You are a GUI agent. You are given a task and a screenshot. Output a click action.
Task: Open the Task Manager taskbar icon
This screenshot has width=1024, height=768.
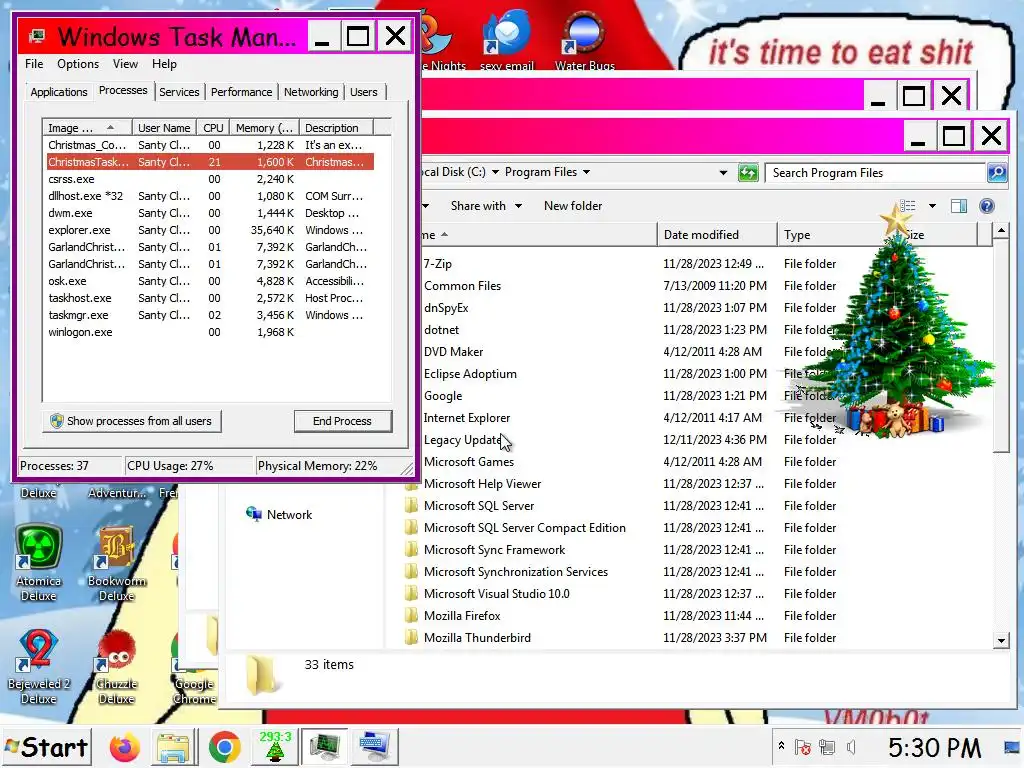point(325,747)
